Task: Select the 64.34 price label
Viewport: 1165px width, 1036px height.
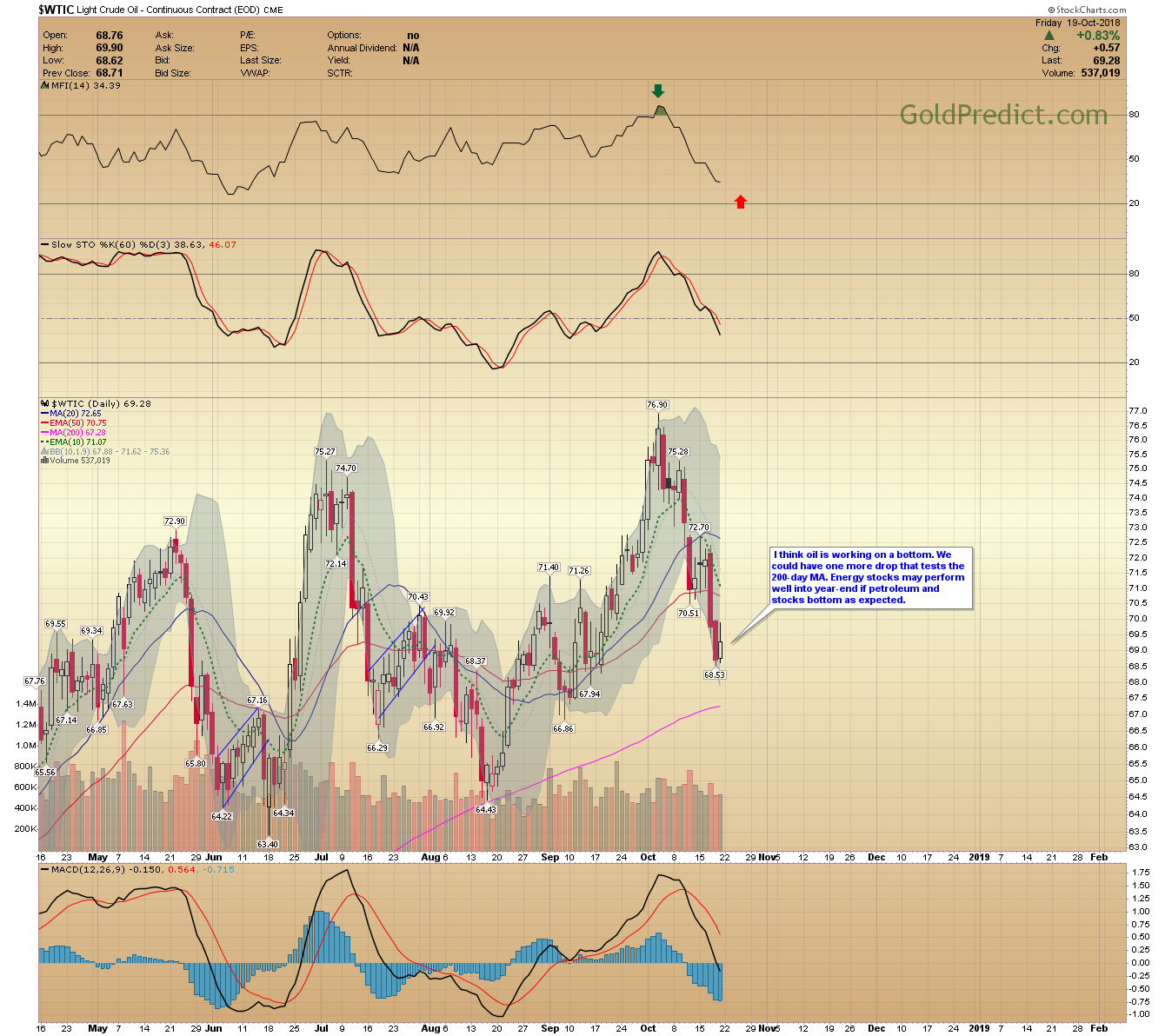Action: (x=283, y=814)
